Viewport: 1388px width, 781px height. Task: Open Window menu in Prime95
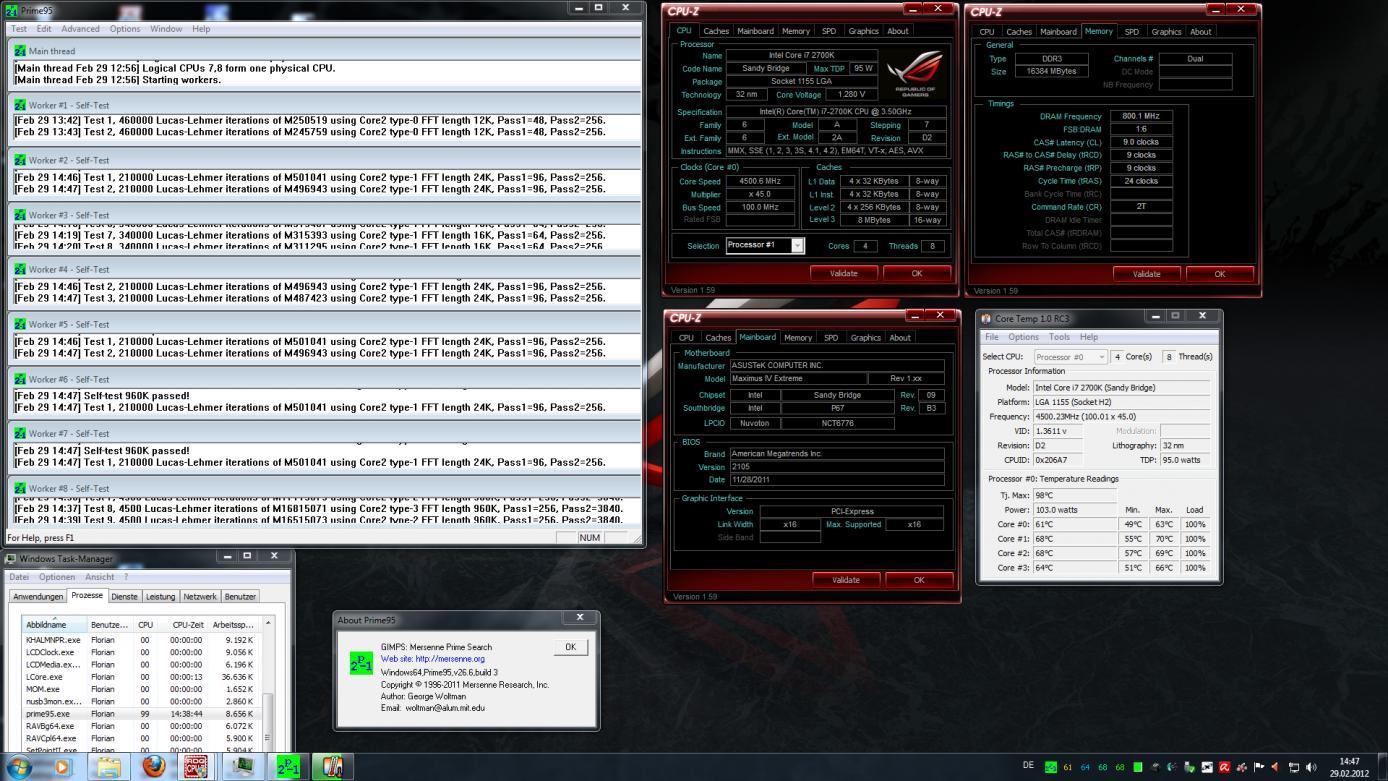click(x=166, y=29)
